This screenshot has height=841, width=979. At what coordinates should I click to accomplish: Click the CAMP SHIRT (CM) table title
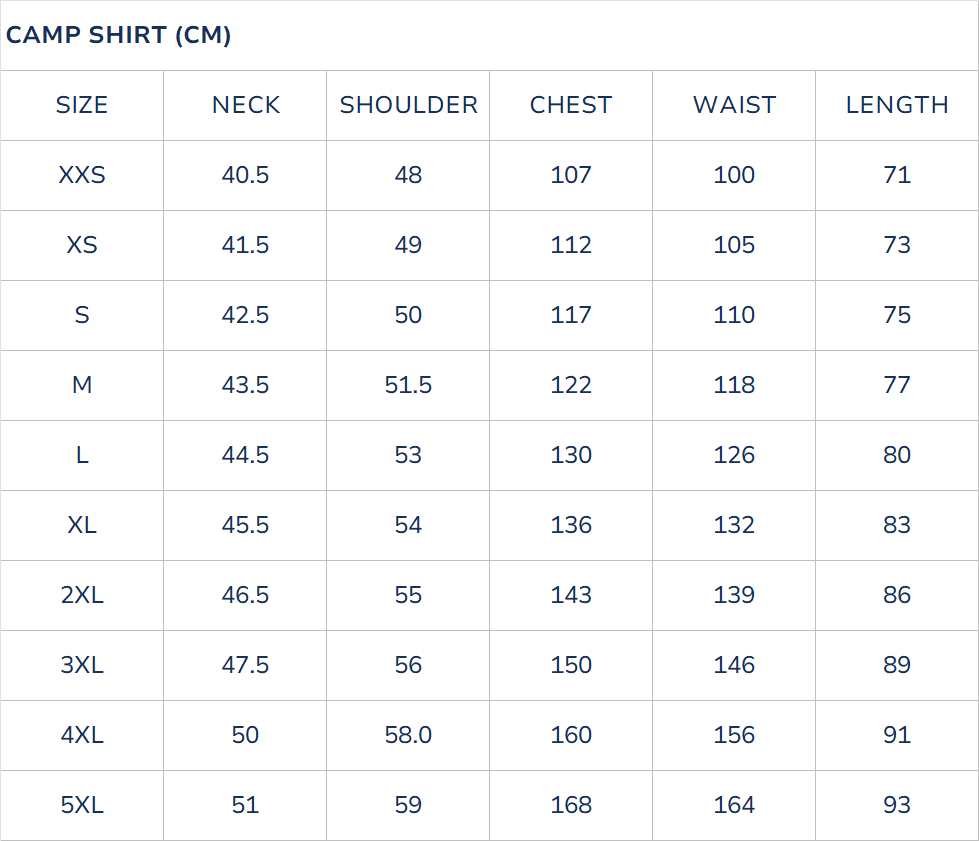tap(118, 35)
